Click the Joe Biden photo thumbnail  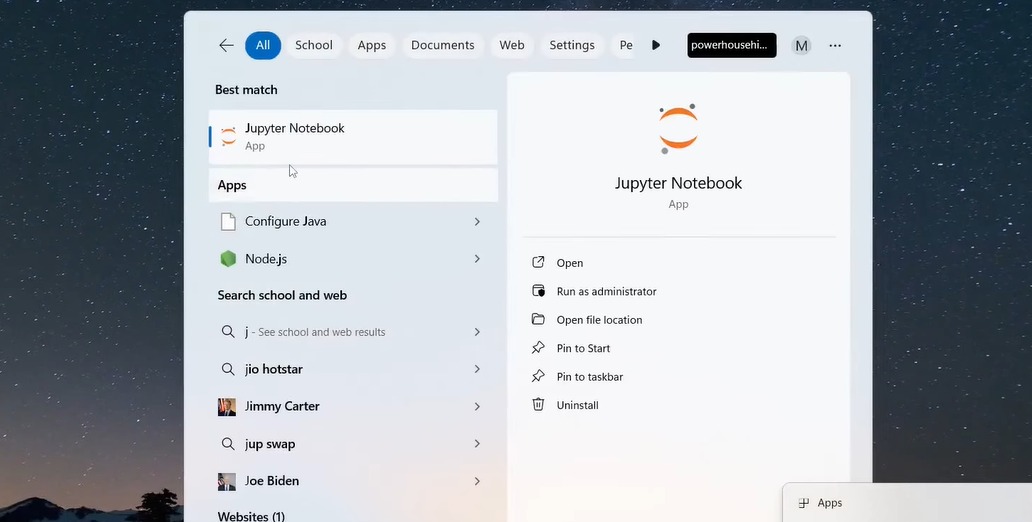(x=226, y=482)
